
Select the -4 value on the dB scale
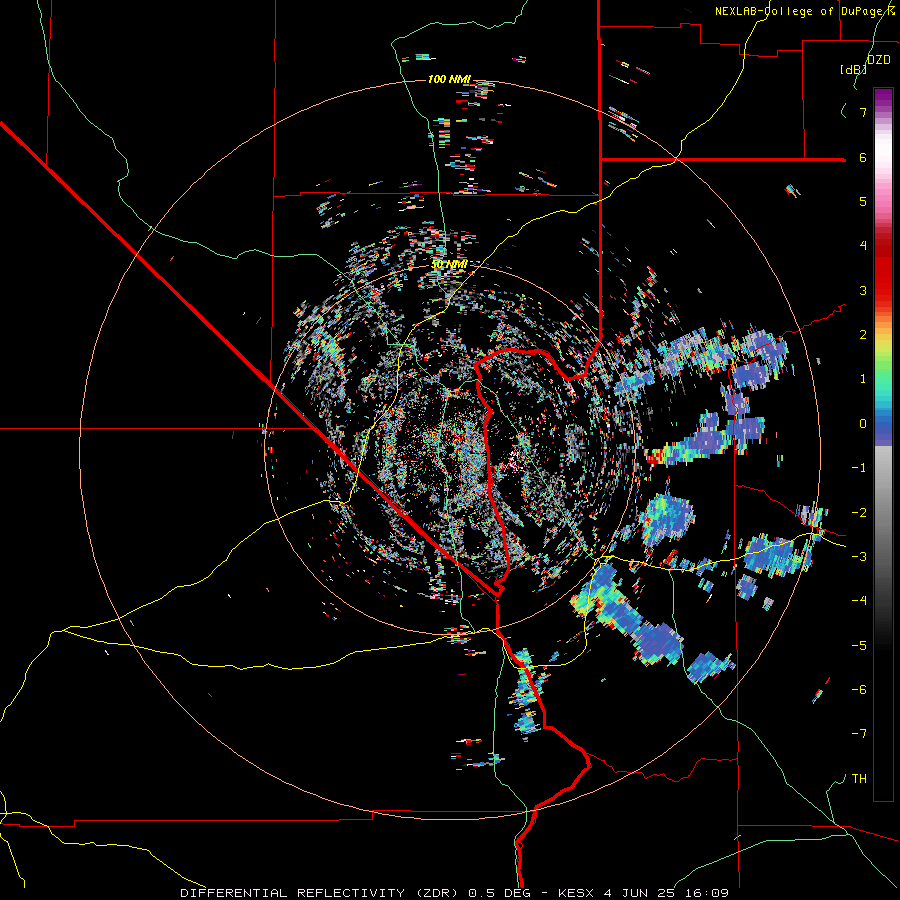click(x=859, y=601)
